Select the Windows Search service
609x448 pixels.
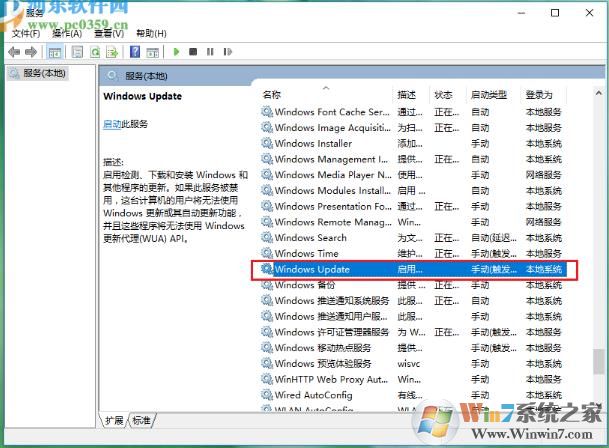tap(412, 238)
